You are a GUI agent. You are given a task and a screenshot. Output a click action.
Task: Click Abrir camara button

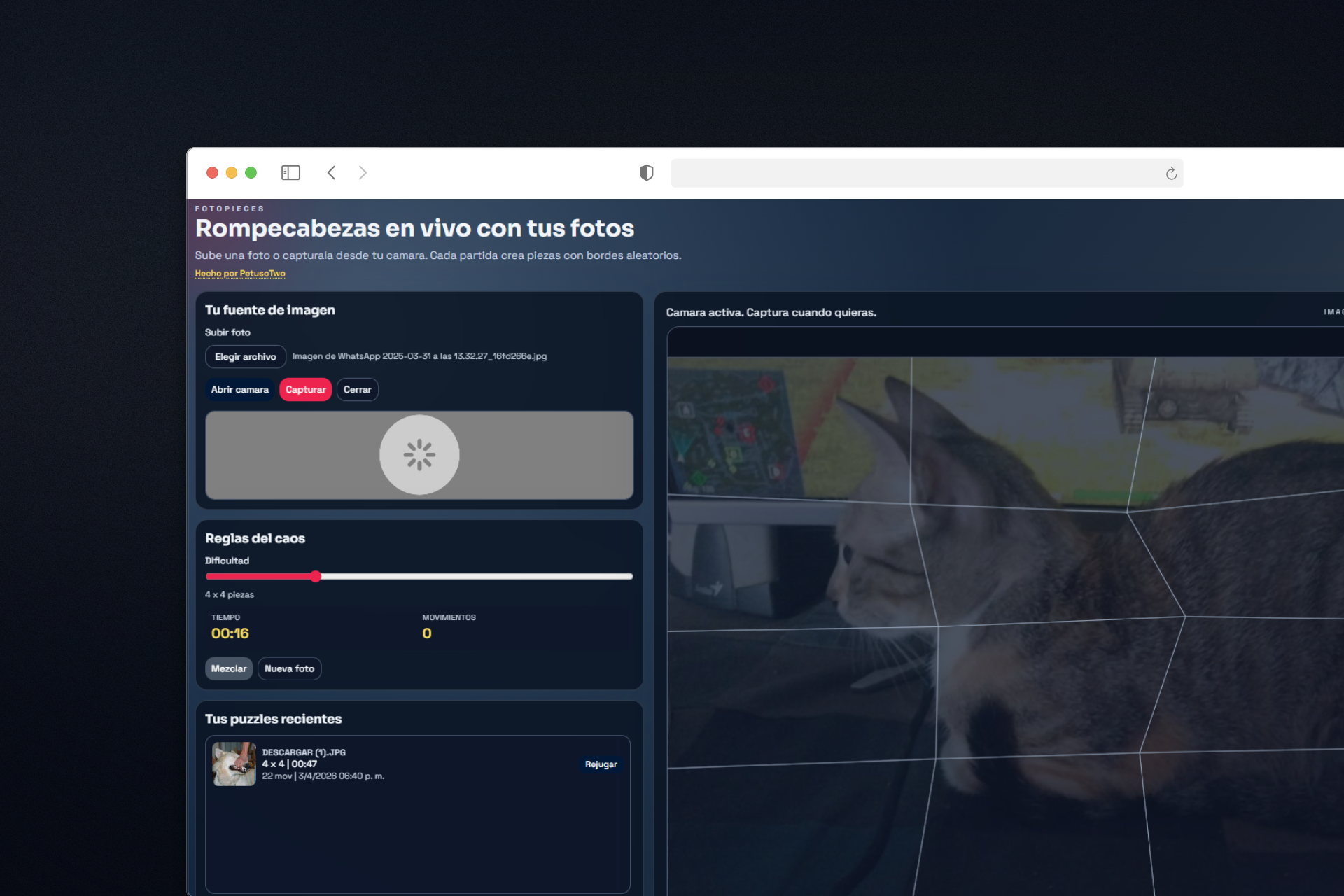(239, 390)
